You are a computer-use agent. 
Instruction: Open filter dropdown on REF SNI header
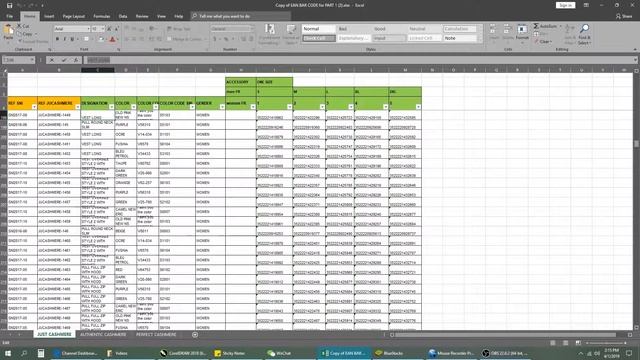point(34,107)
